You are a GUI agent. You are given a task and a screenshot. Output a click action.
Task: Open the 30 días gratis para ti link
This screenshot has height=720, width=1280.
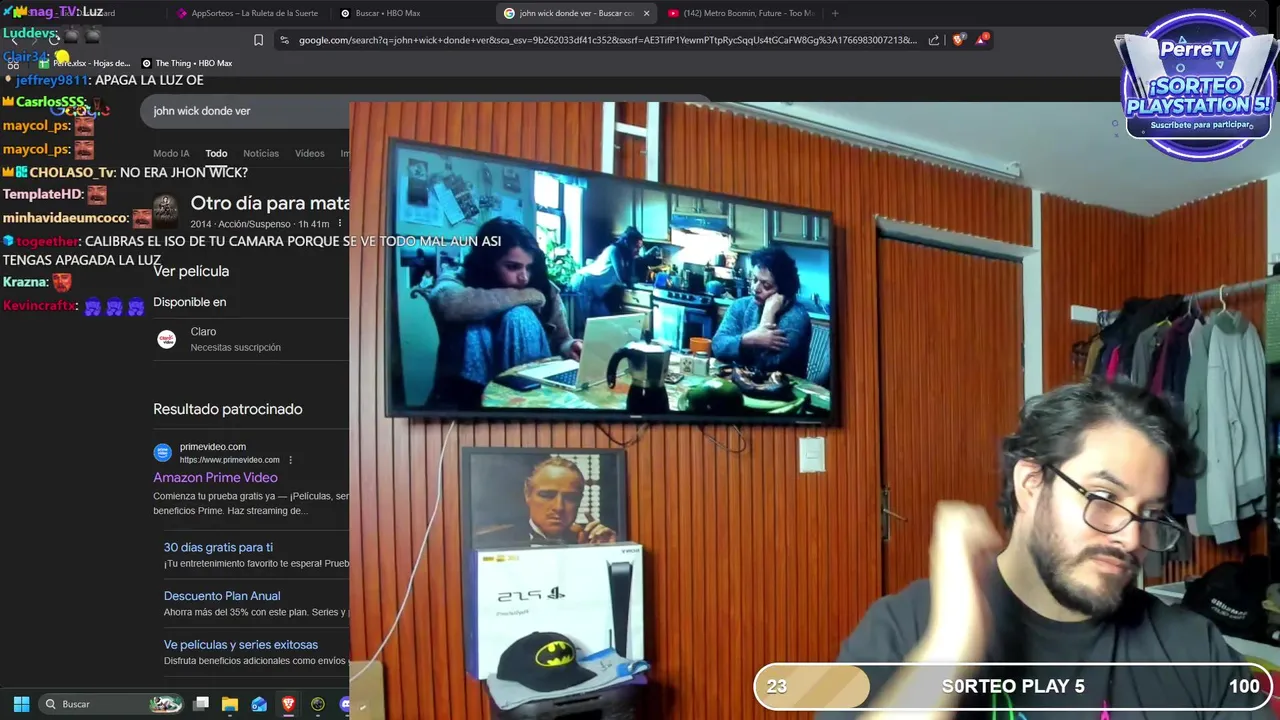point(218,548)
